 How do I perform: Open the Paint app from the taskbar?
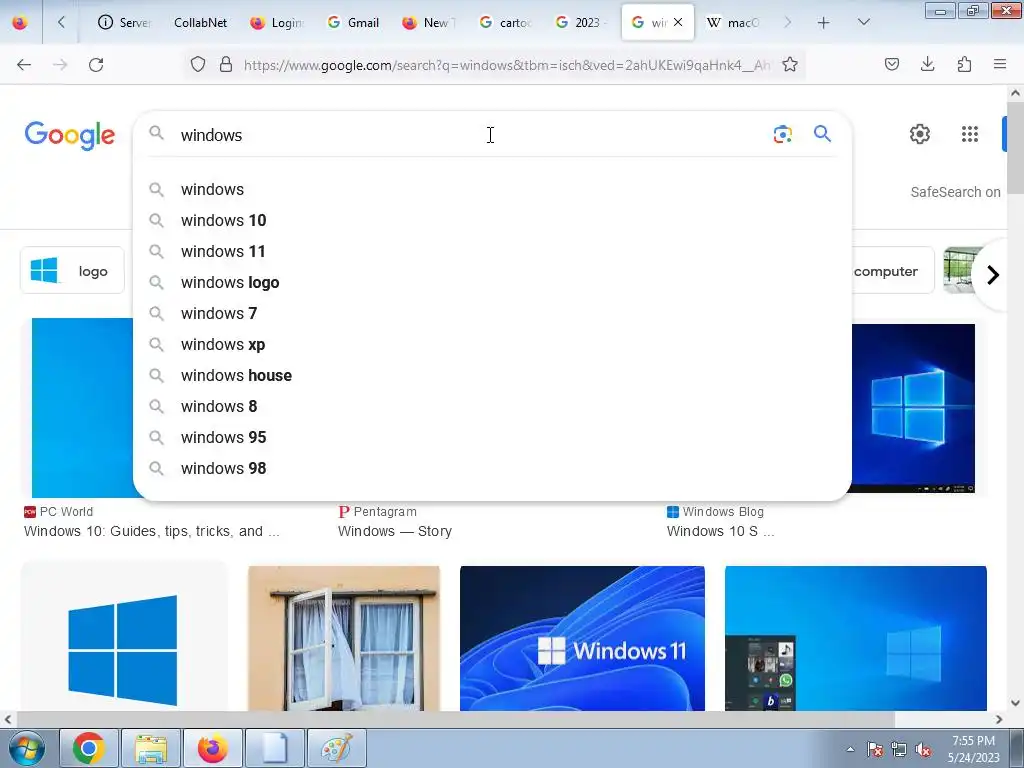337,748
